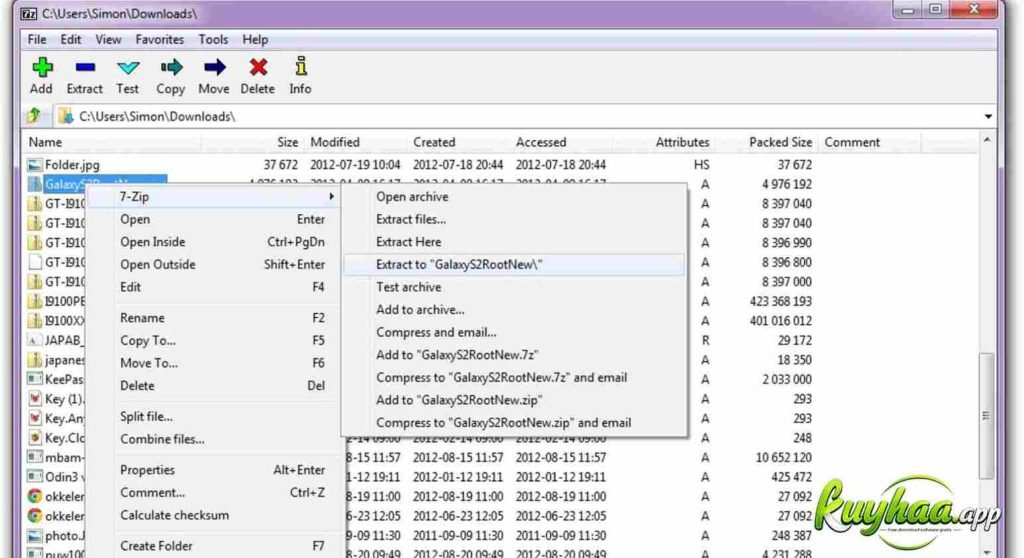Open the Help menu

pos(255,40)
